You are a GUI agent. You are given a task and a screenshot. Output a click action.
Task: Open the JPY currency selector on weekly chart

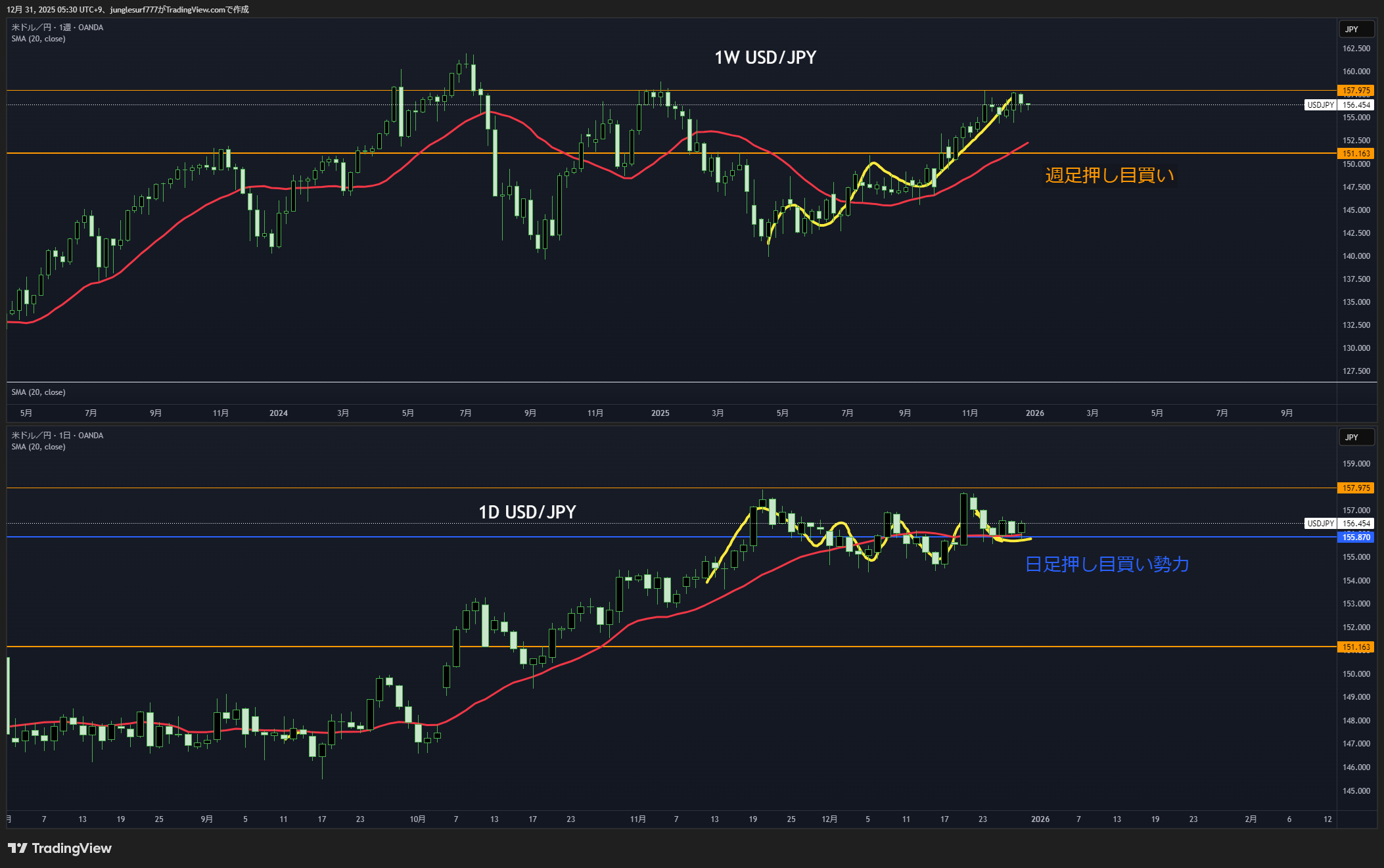click(1356, 30)
